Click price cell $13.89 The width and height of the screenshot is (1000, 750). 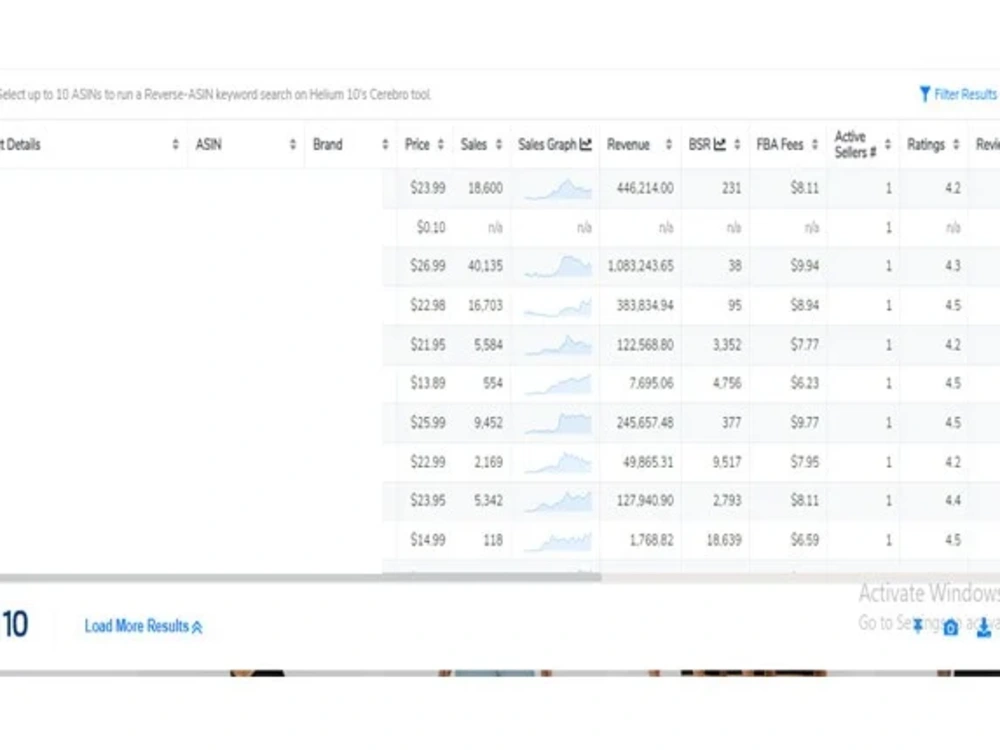coord(428,383)
